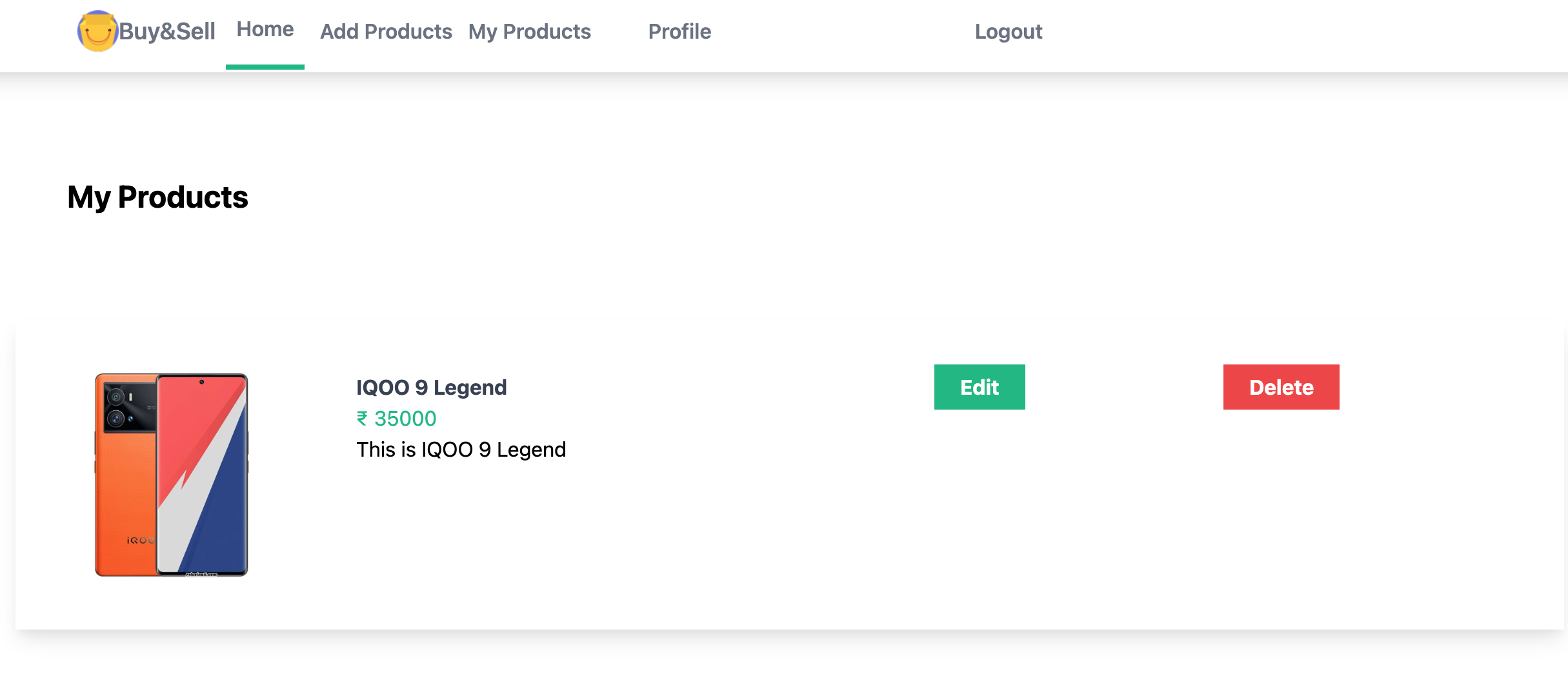The width and height of the screenshot is (1568, 676).
Task: Select the price ₹ 35000 text
Action: click(396, 419)
